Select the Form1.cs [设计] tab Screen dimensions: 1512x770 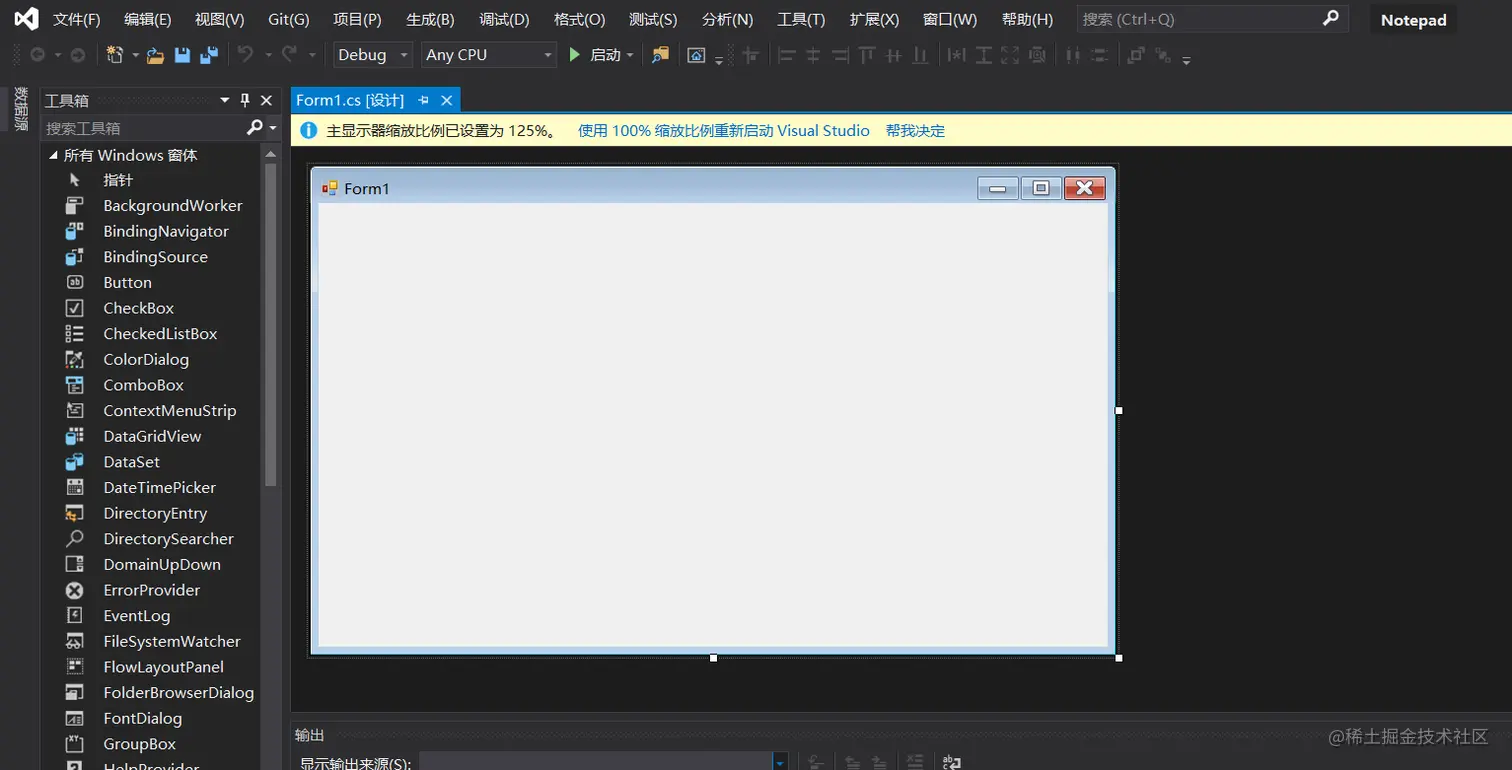(350, 100)
